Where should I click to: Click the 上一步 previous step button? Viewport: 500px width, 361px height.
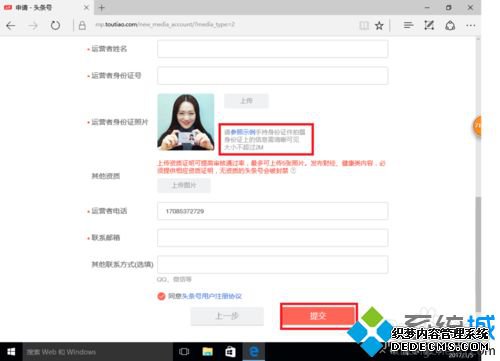[x=227, y=316]
